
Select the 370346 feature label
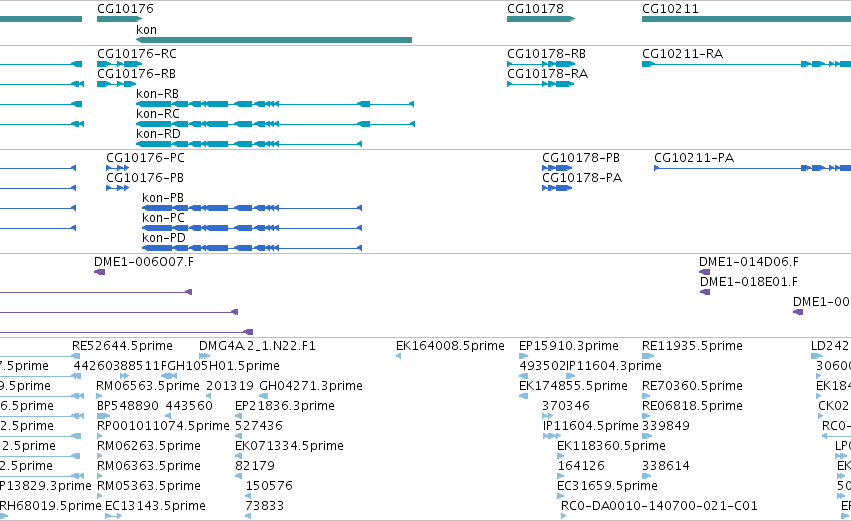[x=566, y=406]
